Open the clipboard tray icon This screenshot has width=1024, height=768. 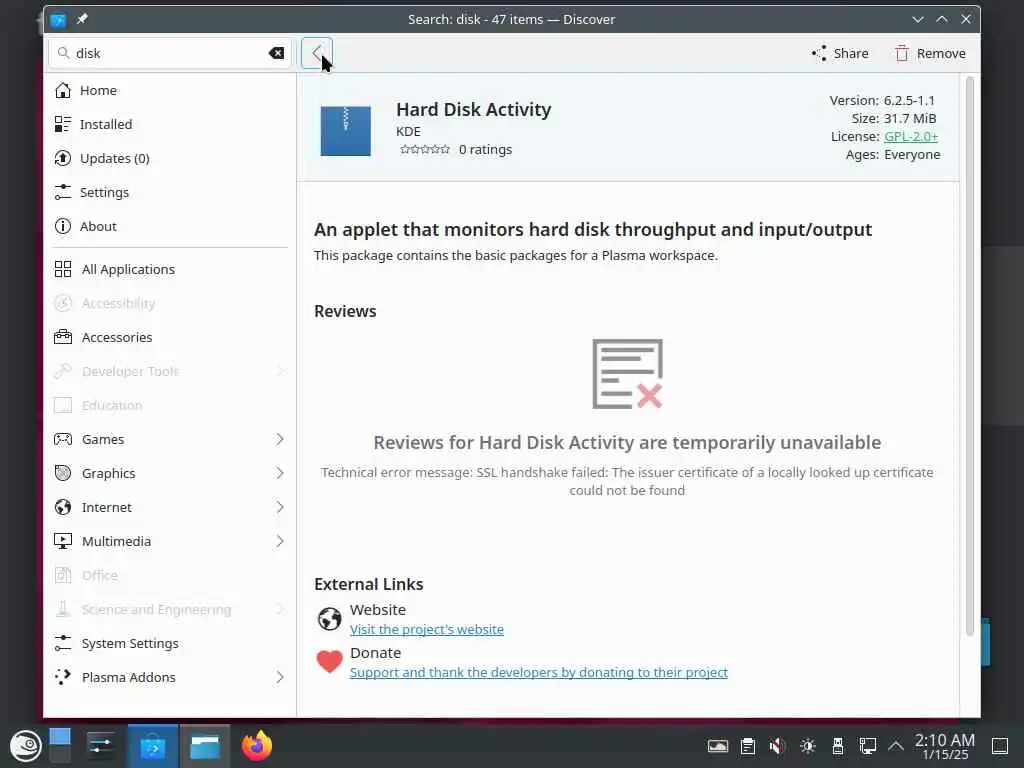coord(748,746)
